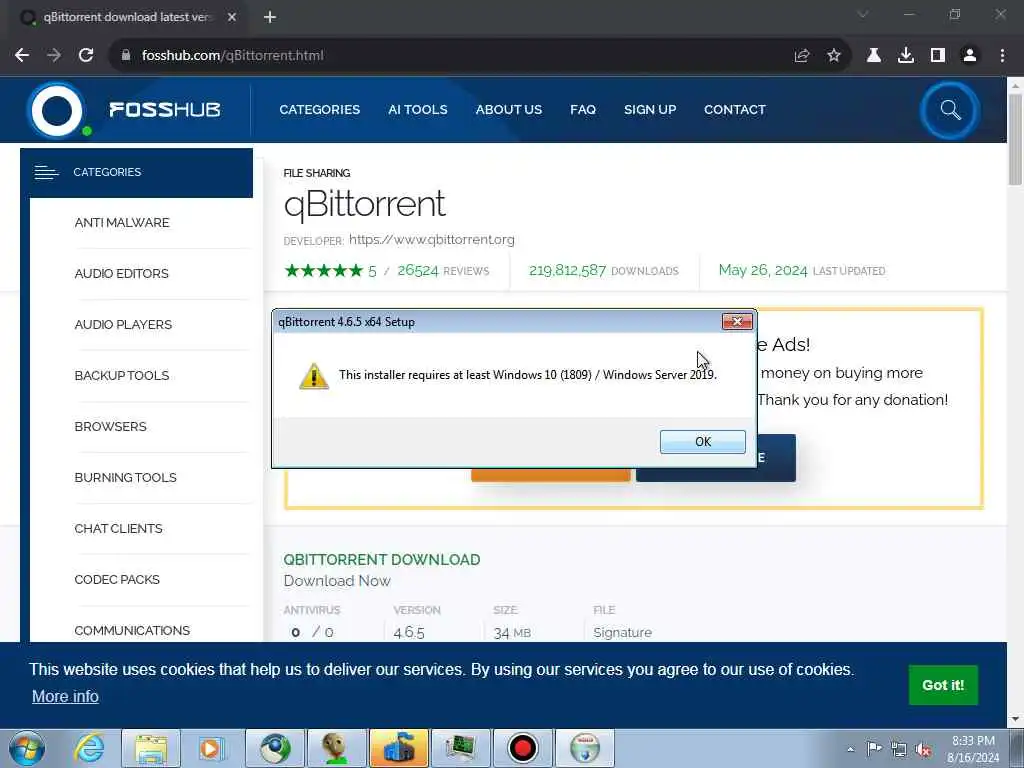The width and height of the screenshot is (1024, 768).
Task: Select AUDIO EDITORS category
Action: coord(121,274)
